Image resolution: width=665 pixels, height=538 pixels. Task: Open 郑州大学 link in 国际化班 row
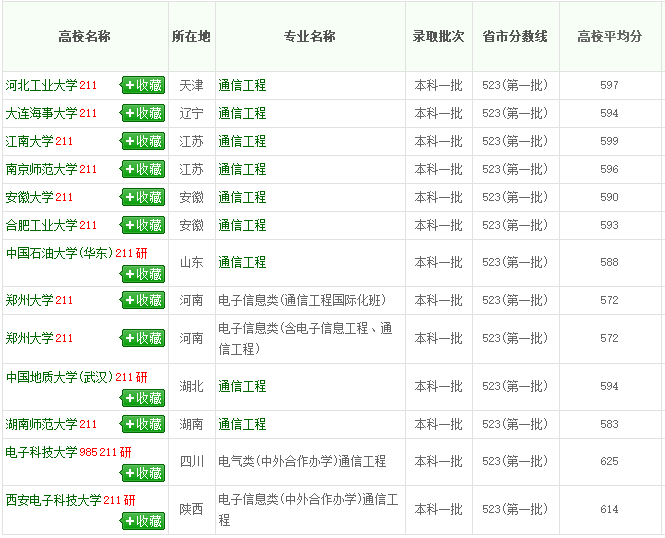tap(29, 300)
